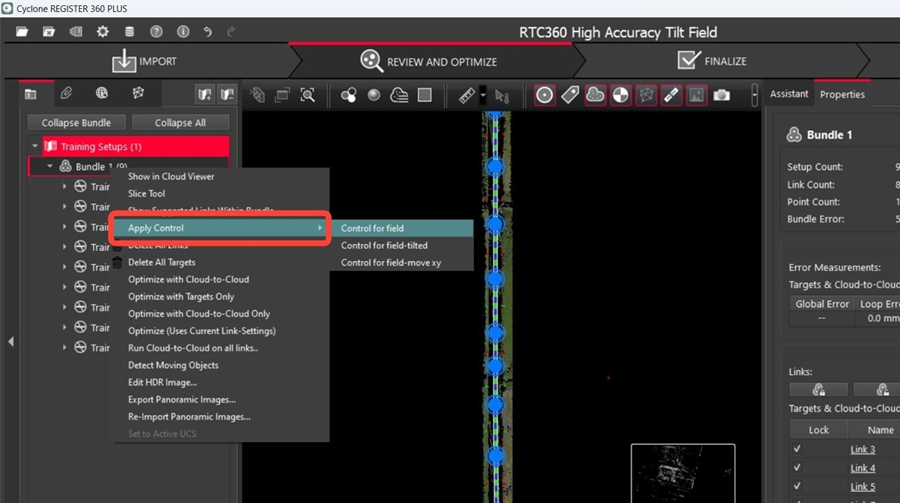Click the lock links button under Links

click(x=818, y=390)
